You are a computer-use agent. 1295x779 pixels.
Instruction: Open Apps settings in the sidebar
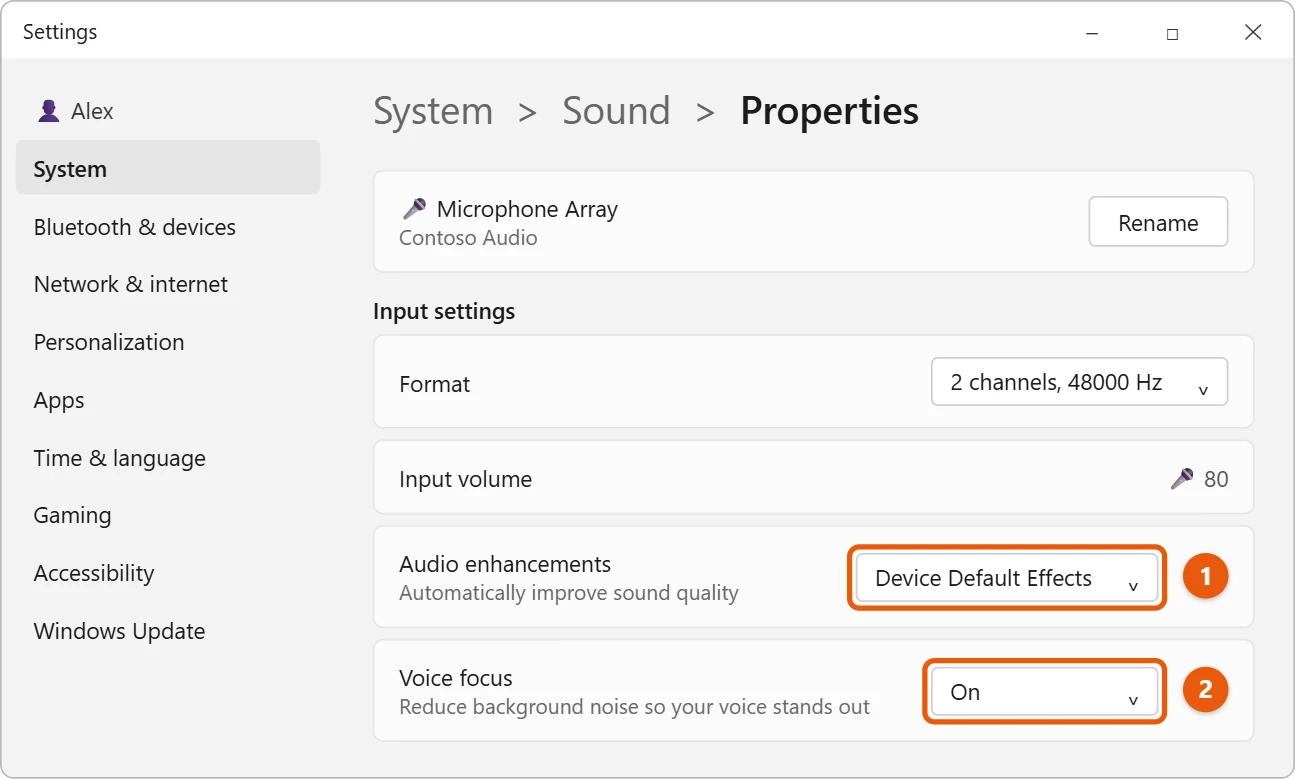point(59,400)
